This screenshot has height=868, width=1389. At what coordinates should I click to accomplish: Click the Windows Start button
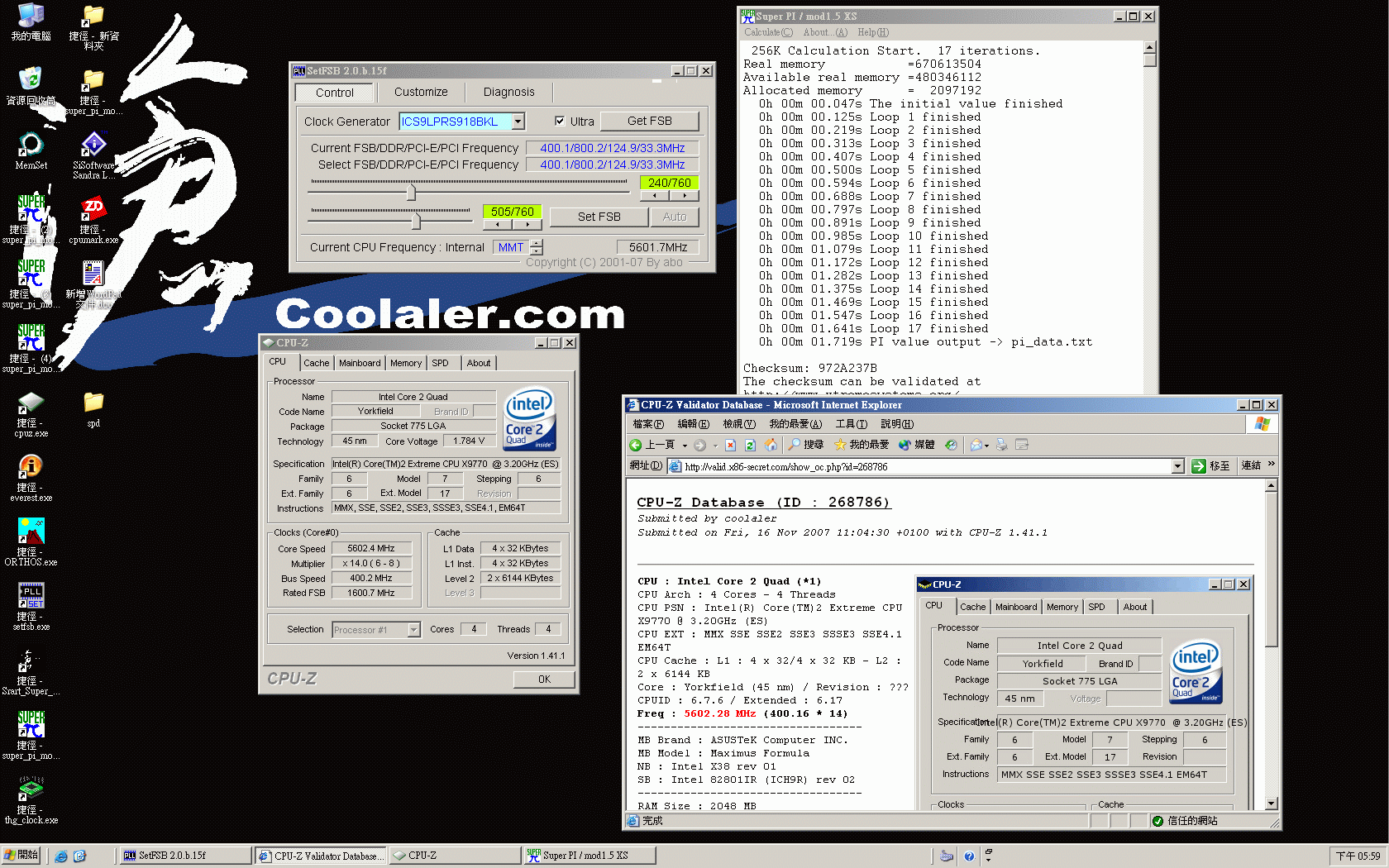[21, 856]
